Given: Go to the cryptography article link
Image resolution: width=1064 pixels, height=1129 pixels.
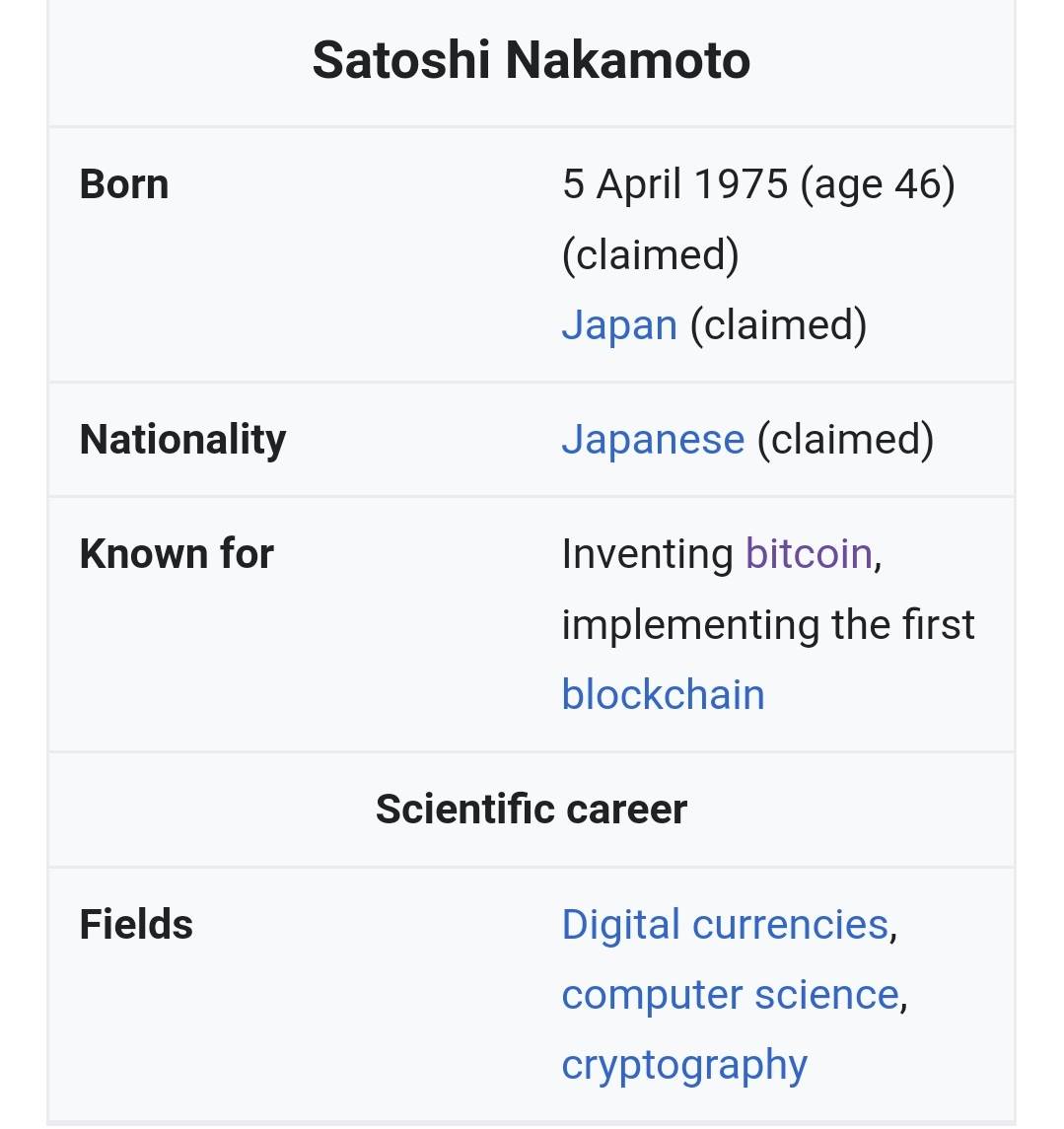Looking at the screenshot, I should (x=684, y=1065).
